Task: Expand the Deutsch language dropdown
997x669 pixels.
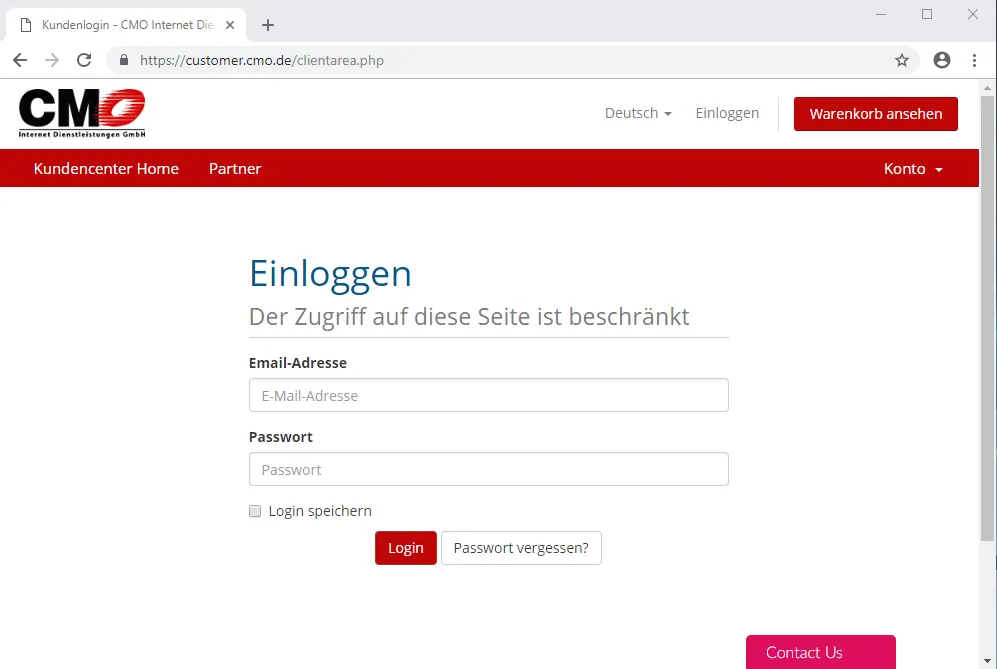Action: click(x=638, y=113)
